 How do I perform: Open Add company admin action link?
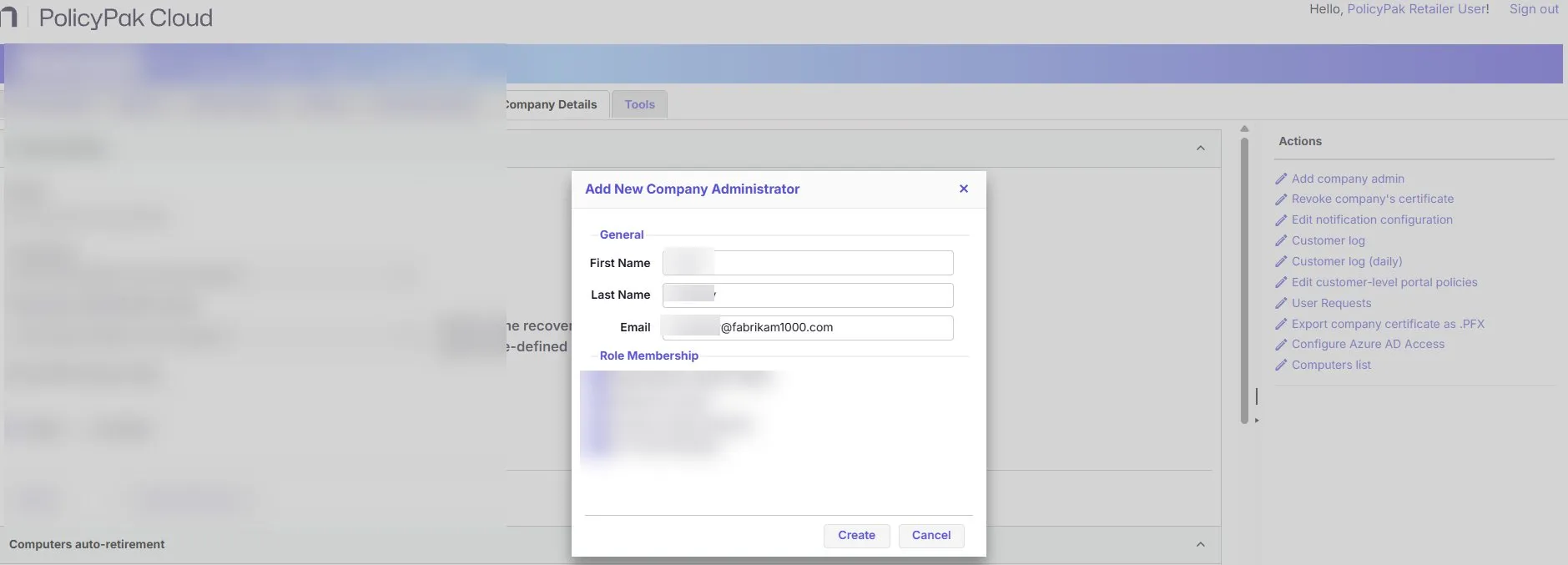tap(1348, 179)
